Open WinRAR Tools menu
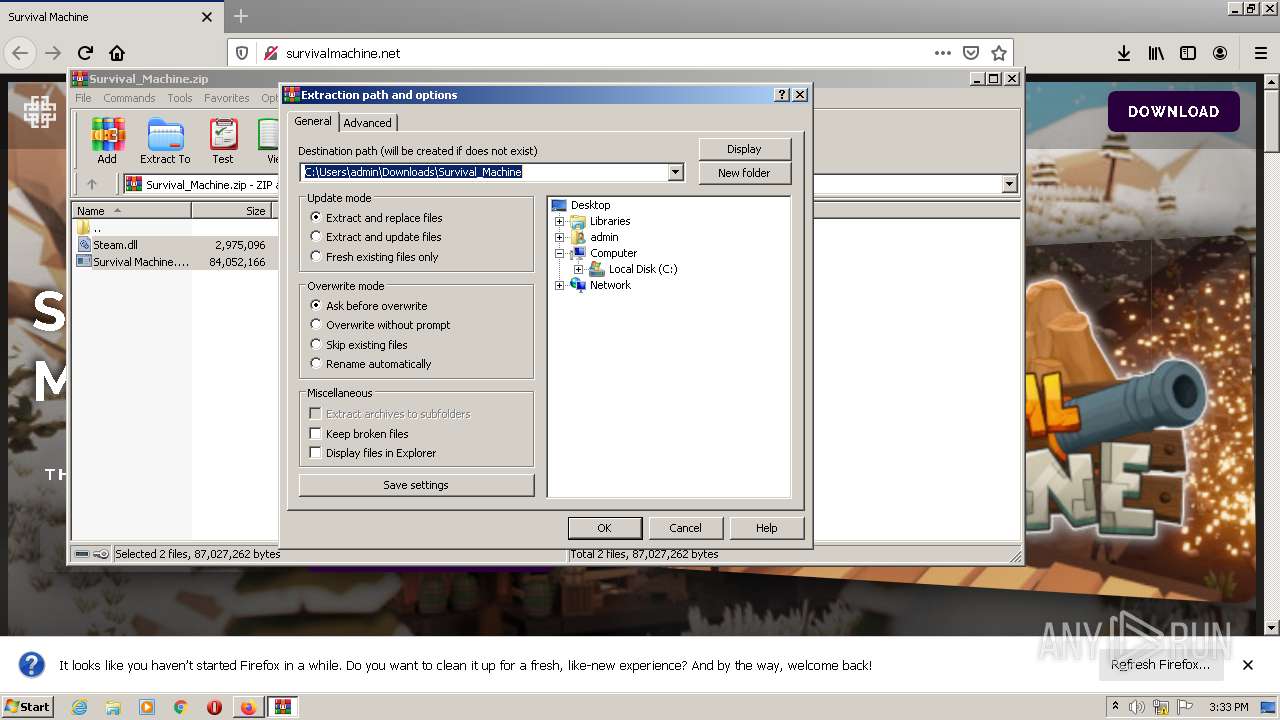The height and width of the screenshot is (720, 1280). pyautogui.click(x=180, y=98)
